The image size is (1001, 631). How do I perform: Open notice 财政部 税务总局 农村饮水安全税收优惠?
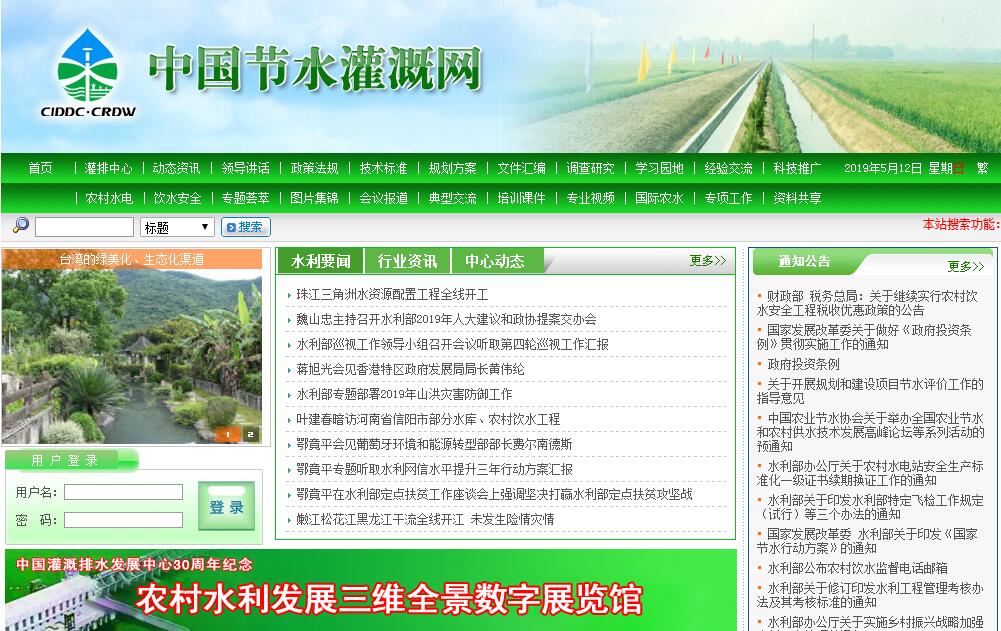click(867, 303)
